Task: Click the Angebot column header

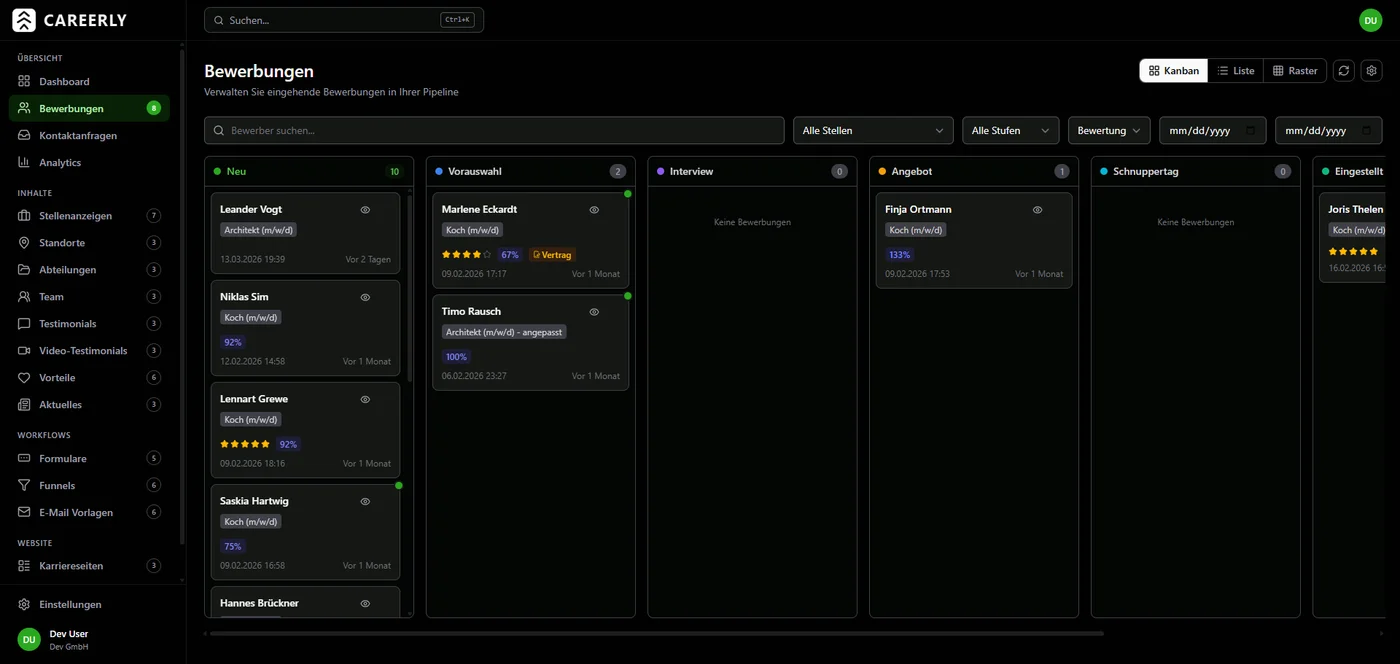Action: (x=974, y=172)
